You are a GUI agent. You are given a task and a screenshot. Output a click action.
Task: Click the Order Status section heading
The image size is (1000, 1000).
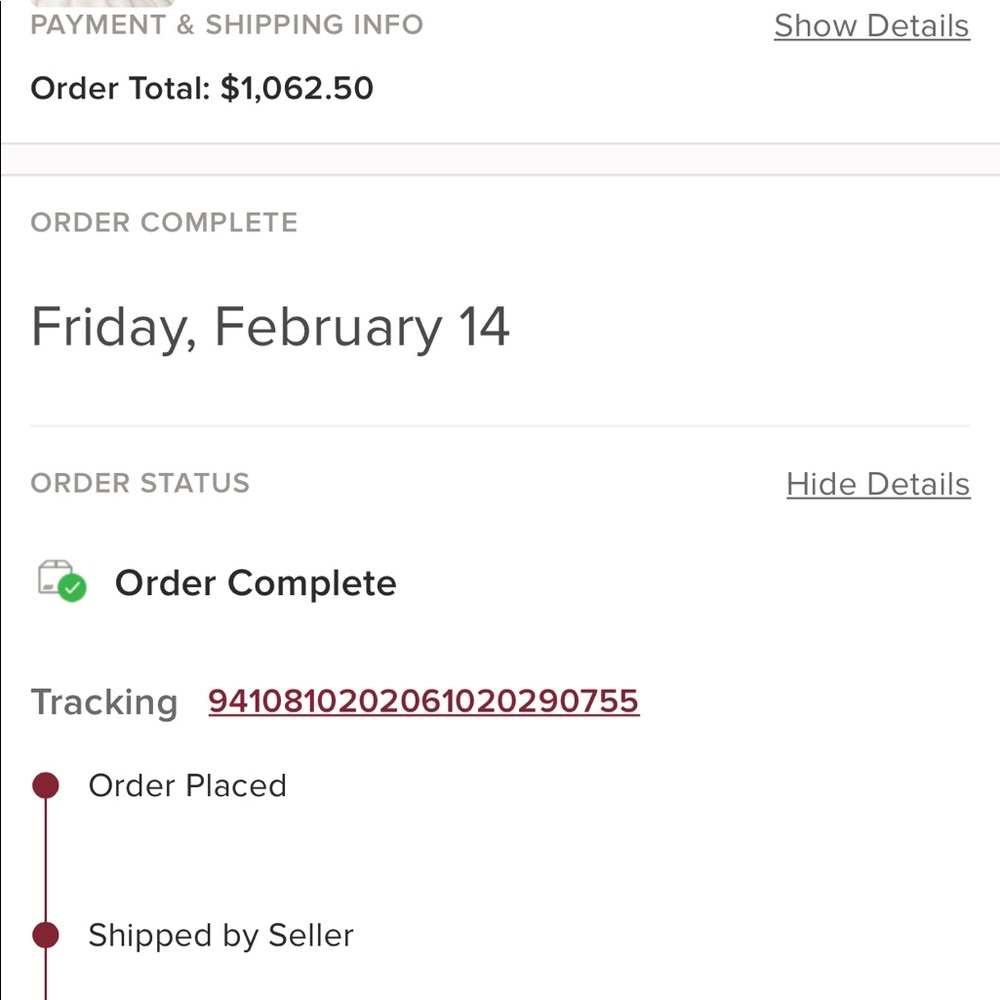pos(140,483)
